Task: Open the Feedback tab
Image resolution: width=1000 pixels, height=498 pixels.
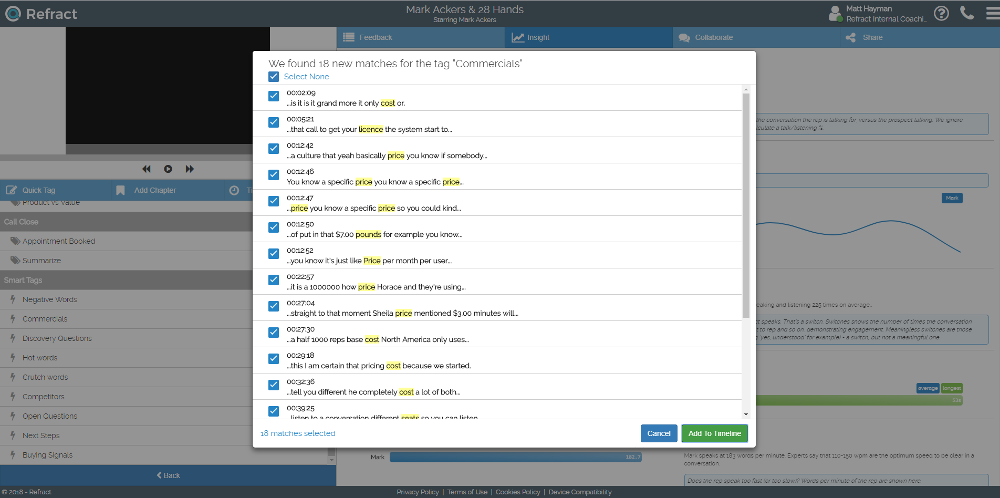Action: [x=420, y=37]
